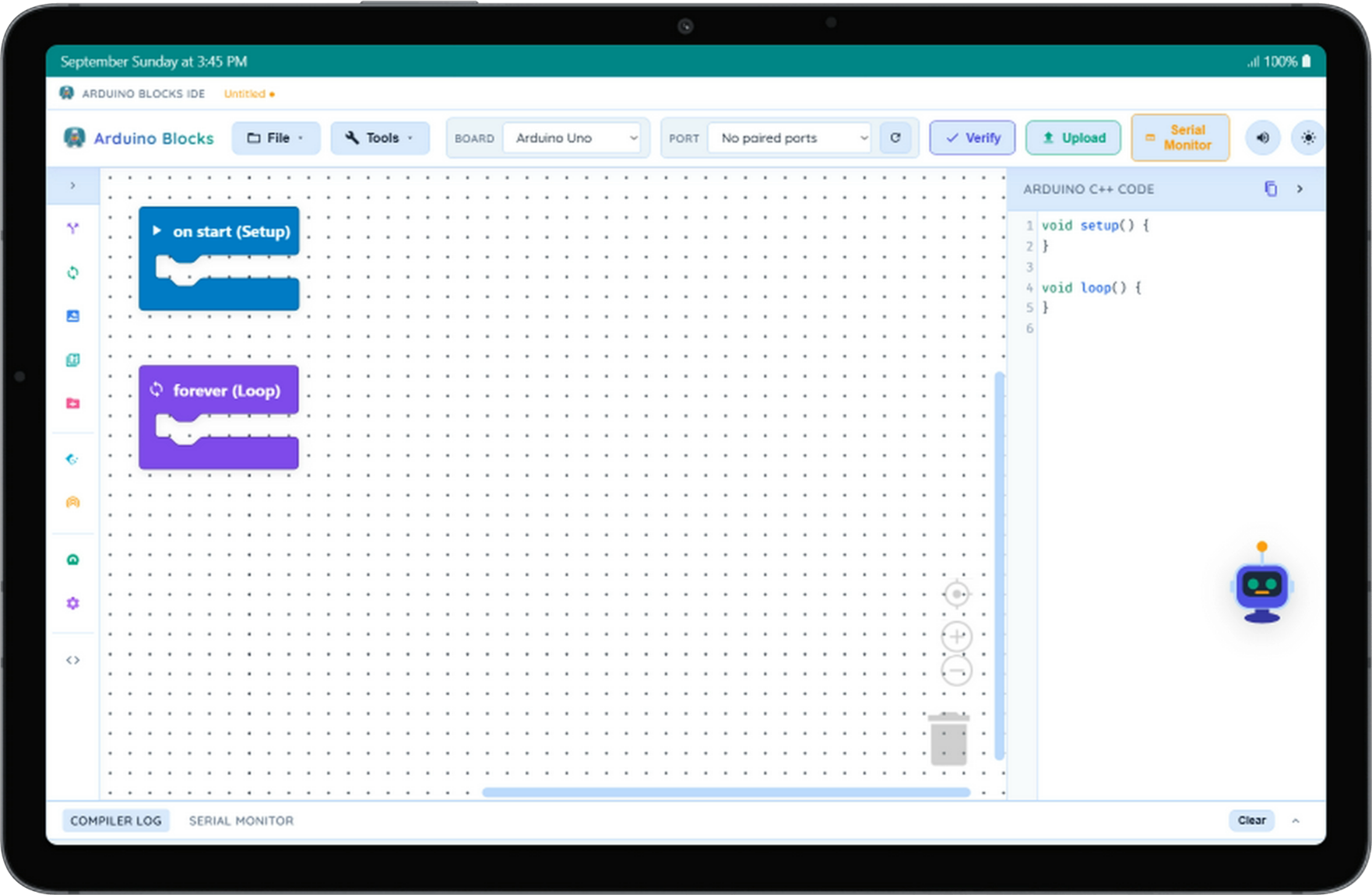
Task: Clear the compiler log output
Action: (x=1251, y=820)
